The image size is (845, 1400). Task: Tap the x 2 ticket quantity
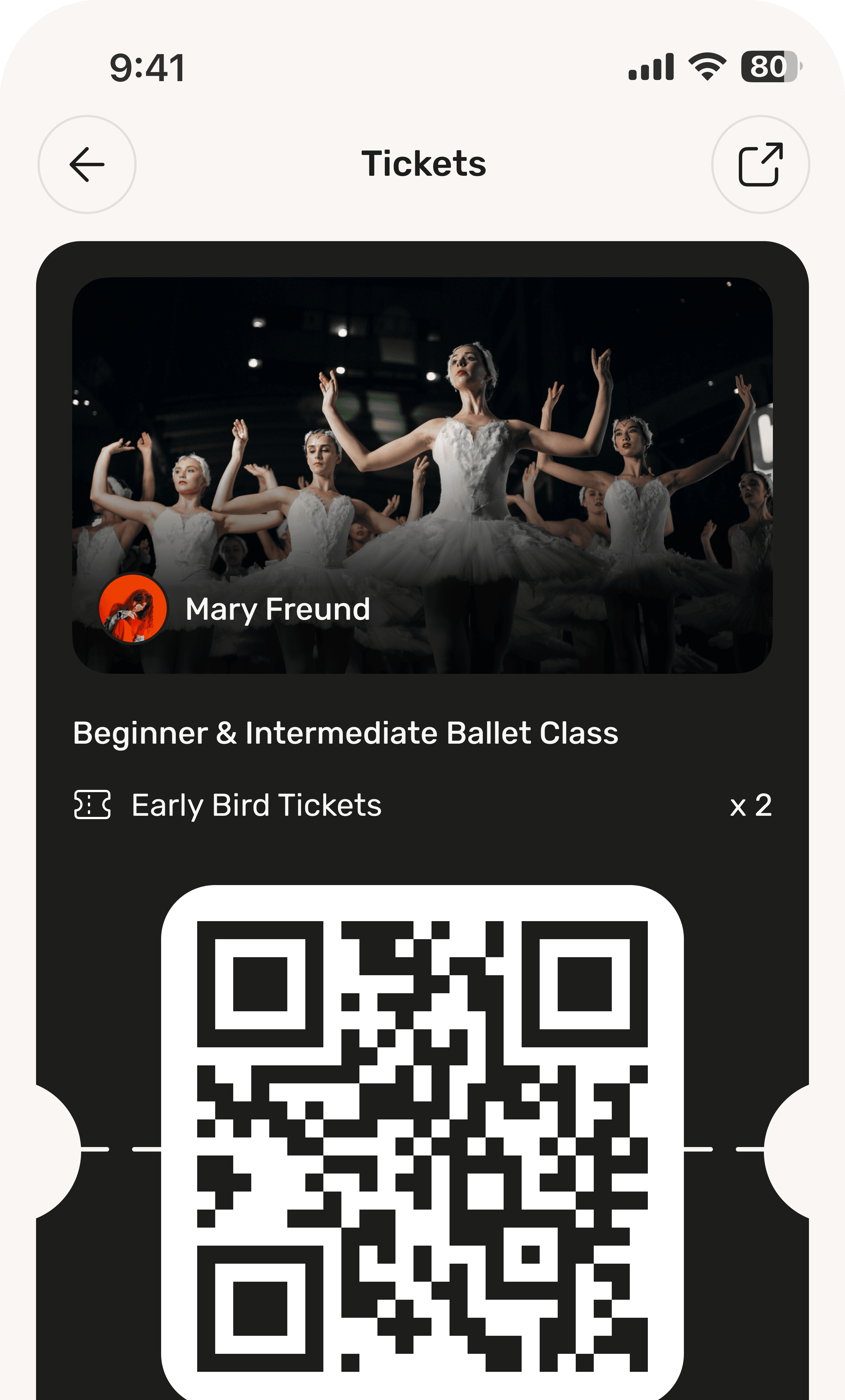coord(751,805)
